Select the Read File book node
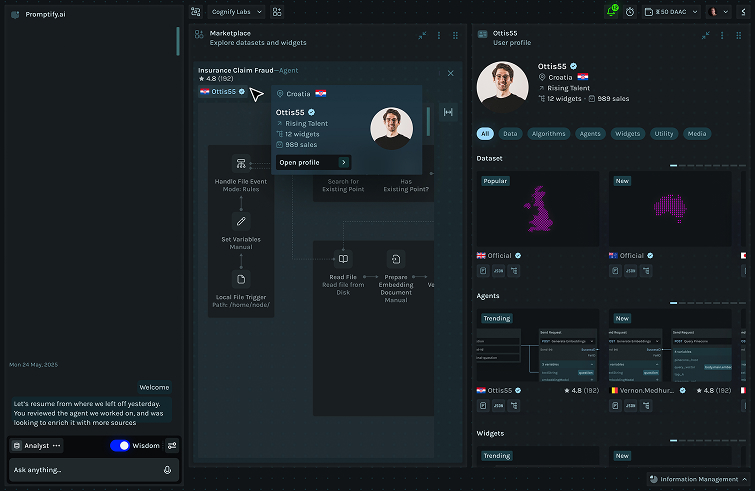755x491 pixels. [x=343, y=259]
